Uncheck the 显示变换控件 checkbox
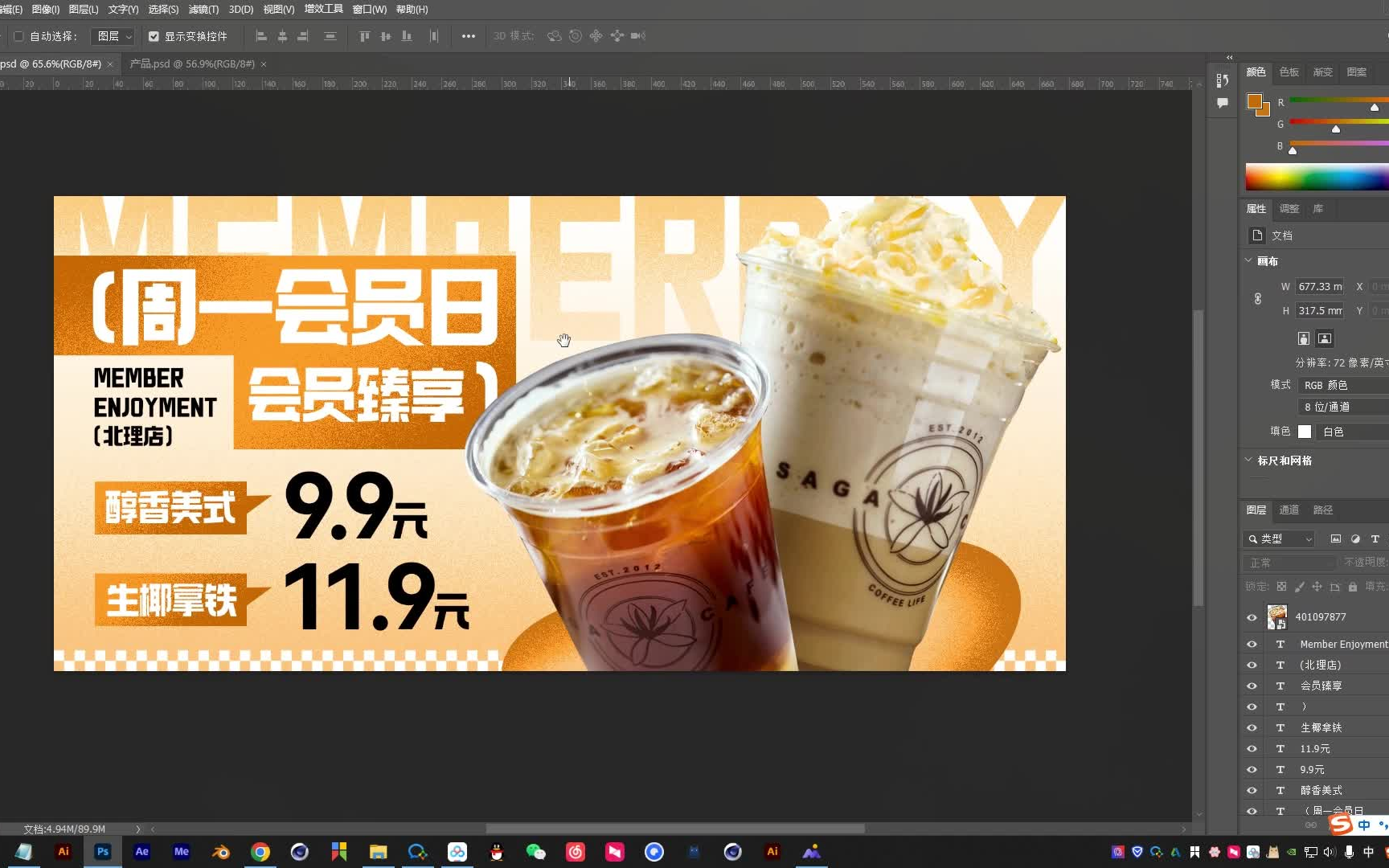Screen dimensions: 1389x868 coord(154,36)
